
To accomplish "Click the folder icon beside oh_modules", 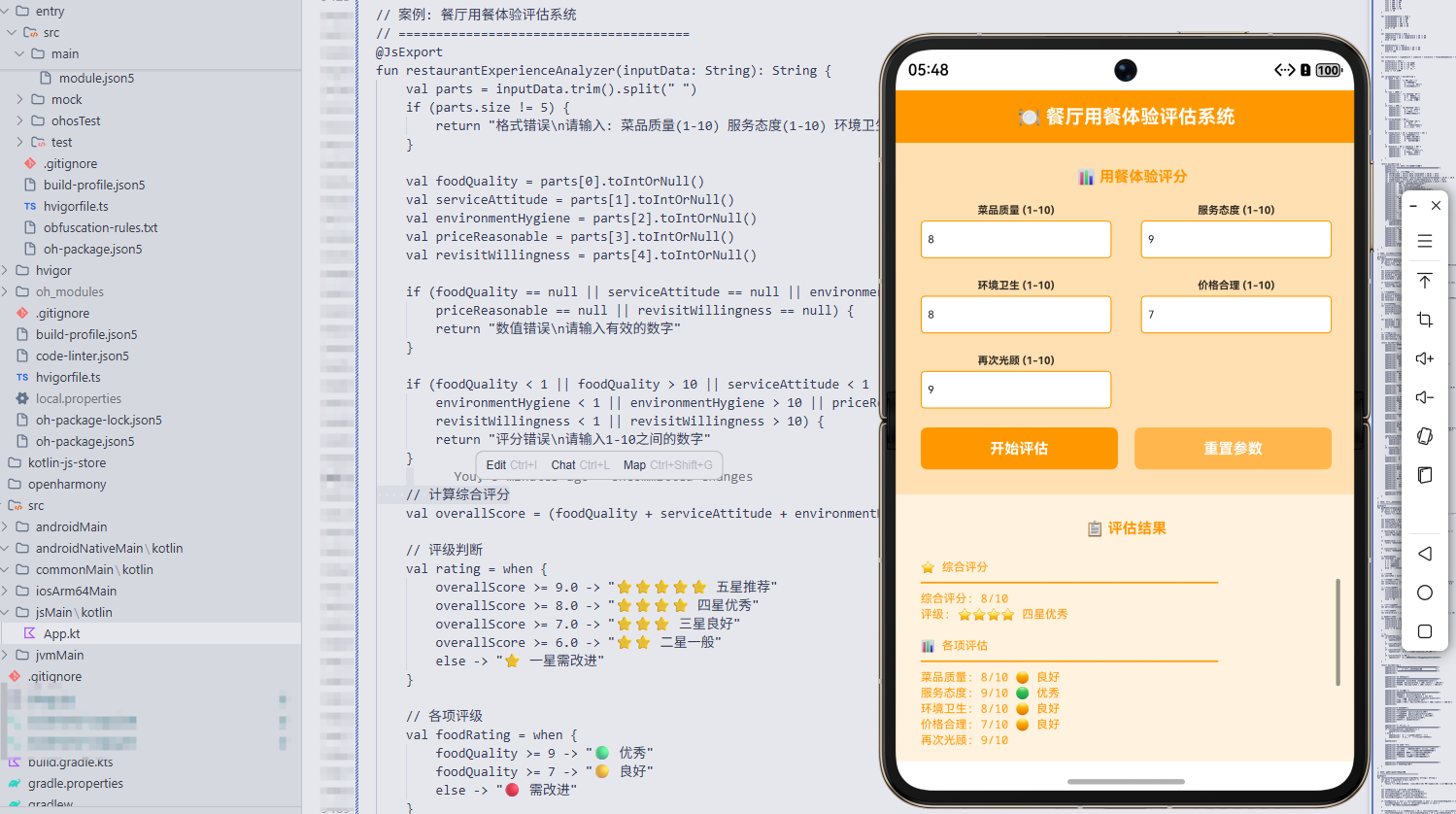I will pyautogui.click(x=22, y=291).
